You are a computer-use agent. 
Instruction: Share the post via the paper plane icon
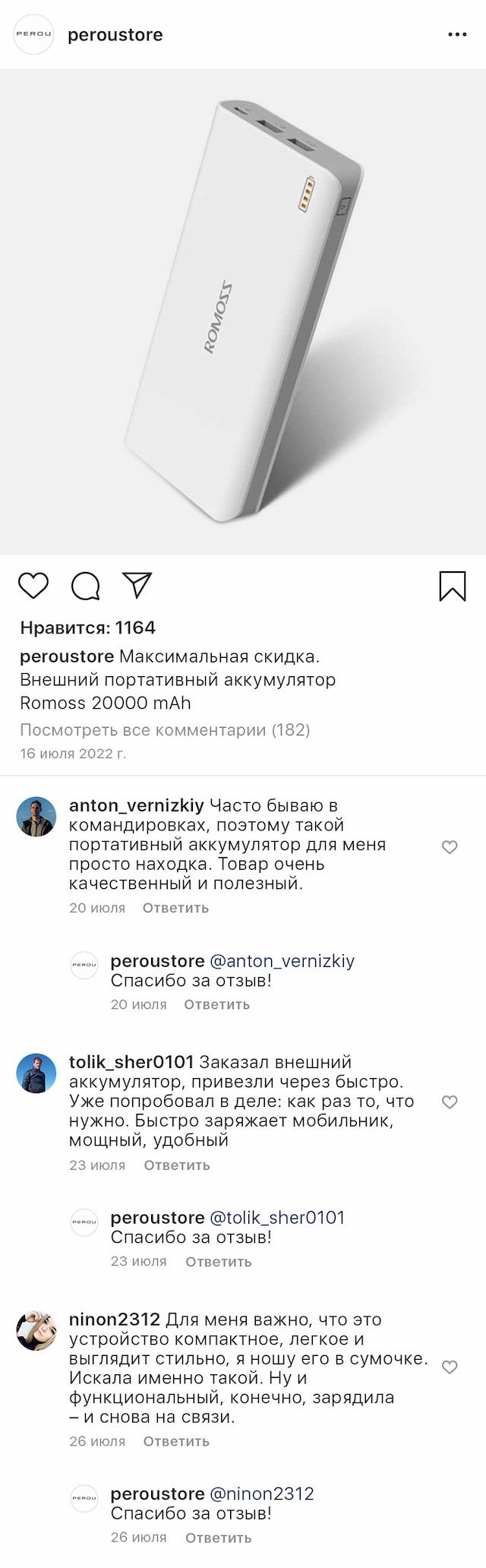[x=137, y=584]
